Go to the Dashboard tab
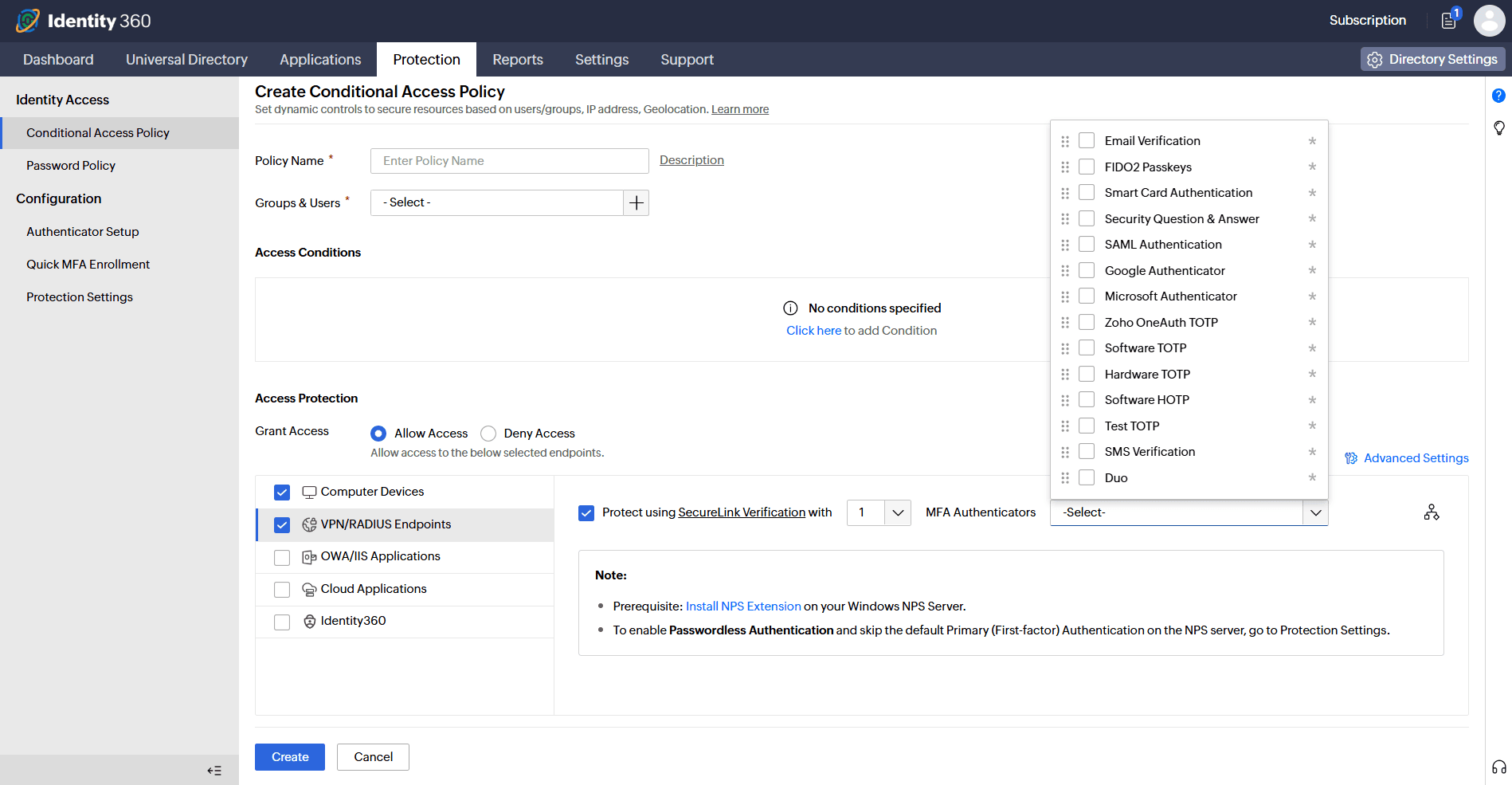The height and width of the screenshot is (785, 1512). click(x=58, y=60)
